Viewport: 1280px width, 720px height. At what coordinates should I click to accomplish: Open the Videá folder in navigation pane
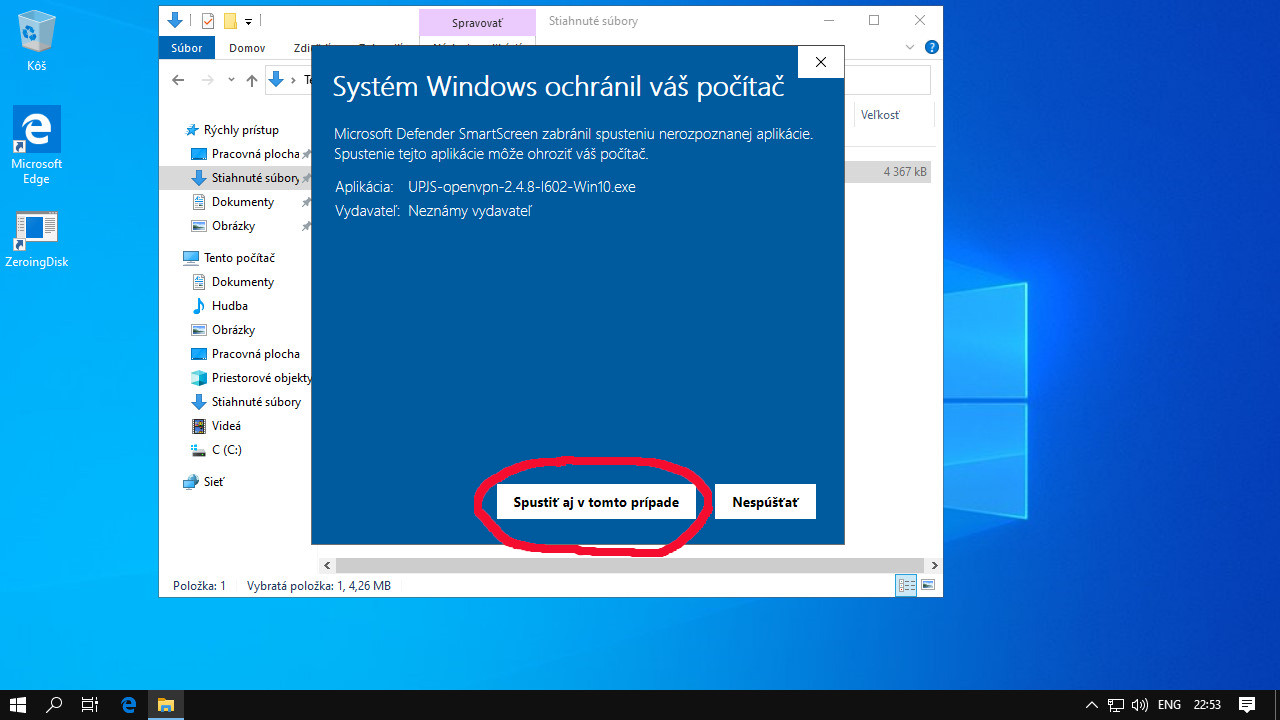coord(226,426)
